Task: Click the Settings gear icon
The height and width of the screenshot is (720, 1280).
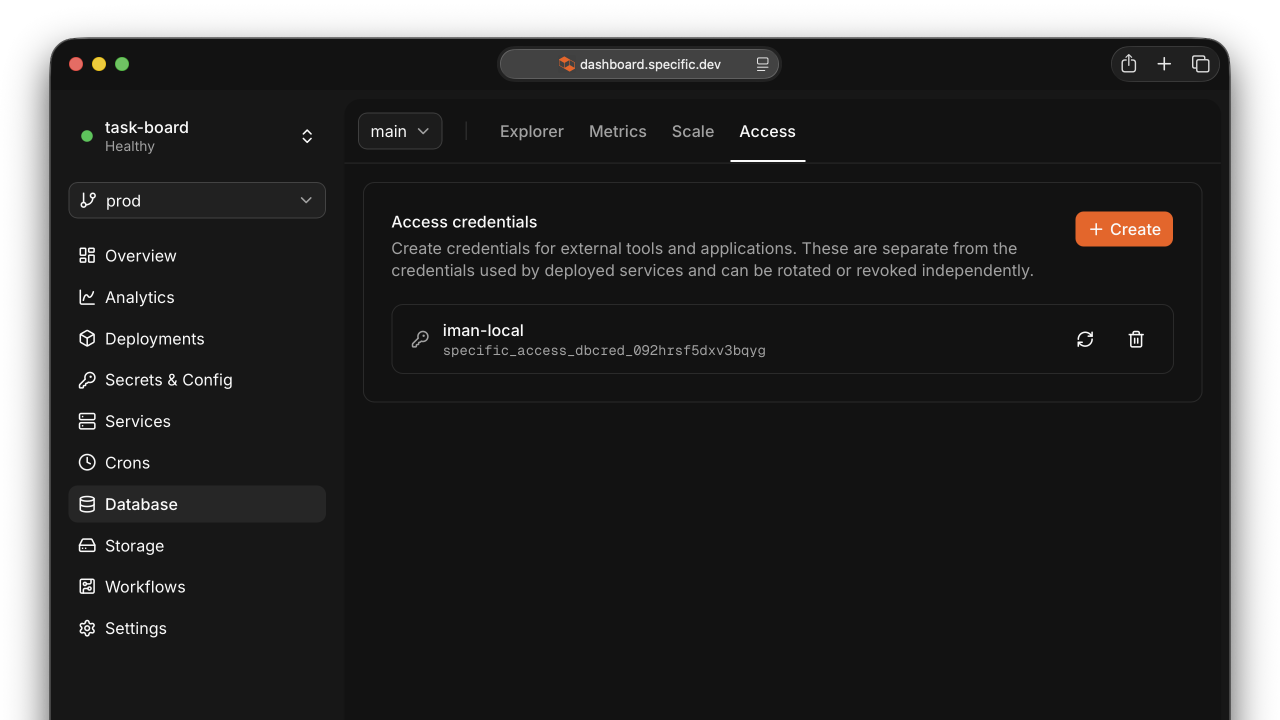Action: [x=87, y=628]
